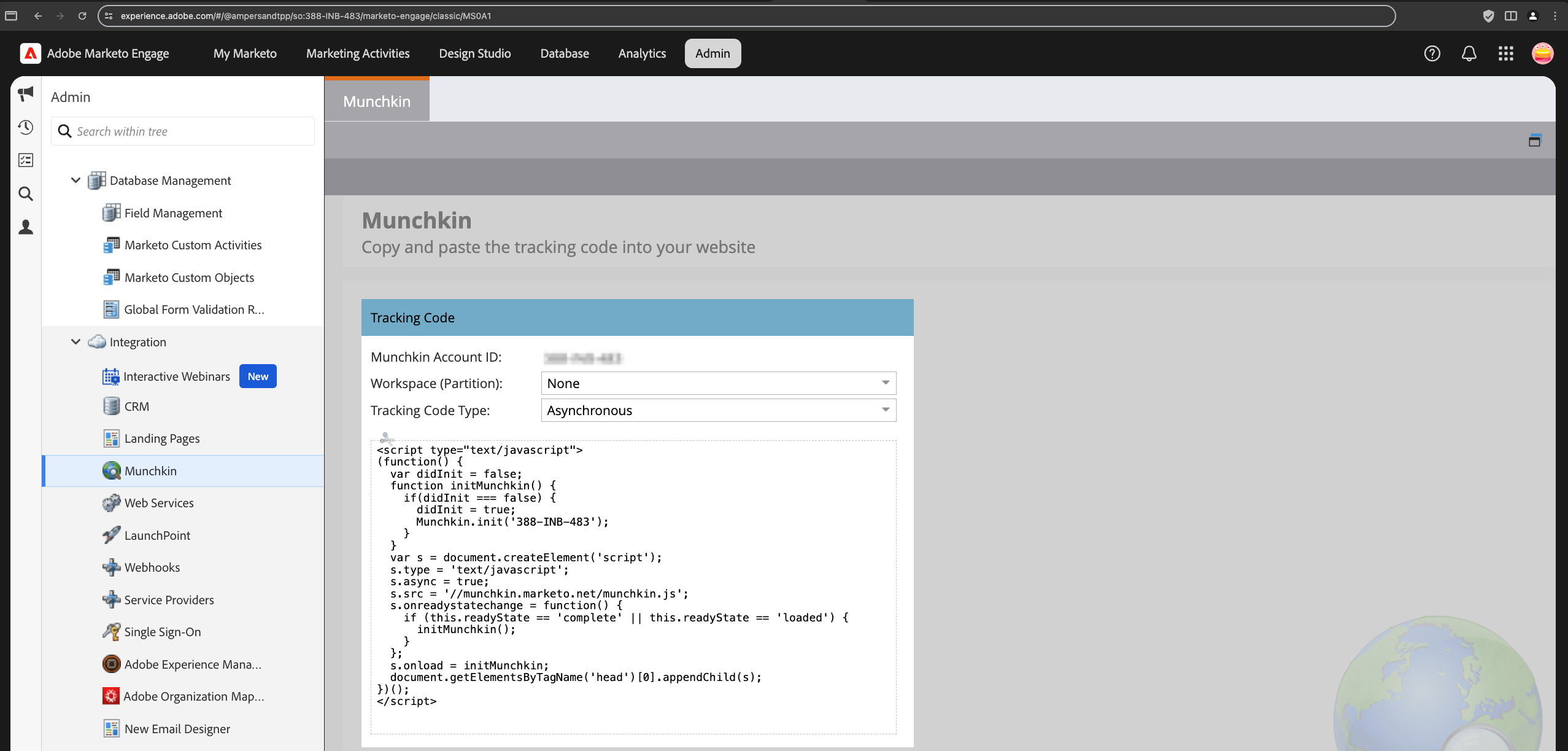Click the checklist icon in left rail

(26, 160)
